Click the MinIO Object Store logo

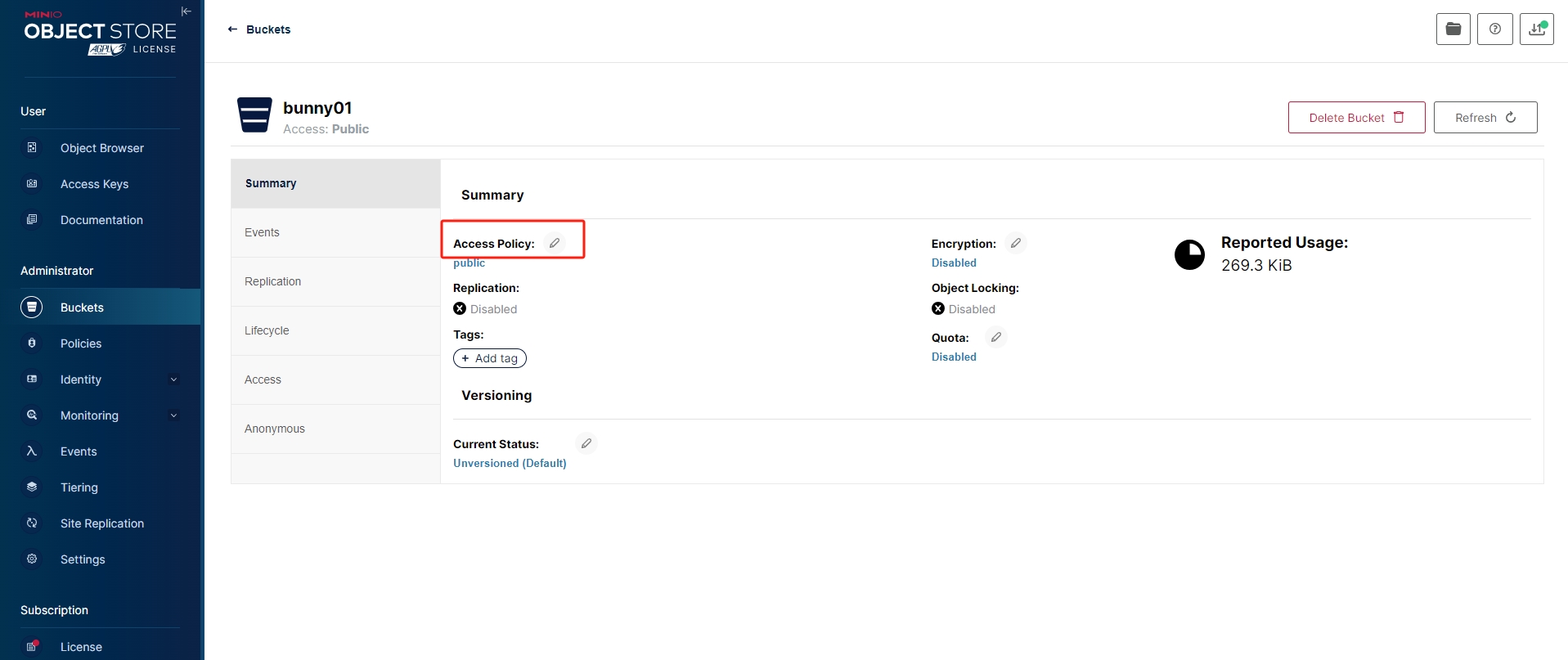coord(100,34)
